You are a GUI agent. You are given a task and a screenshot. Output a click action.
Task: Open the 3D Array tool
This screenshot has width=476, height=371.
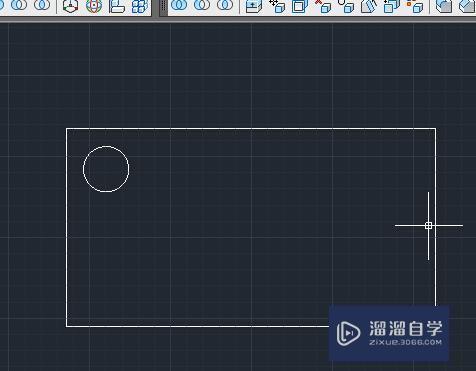[x=139, y=6]
